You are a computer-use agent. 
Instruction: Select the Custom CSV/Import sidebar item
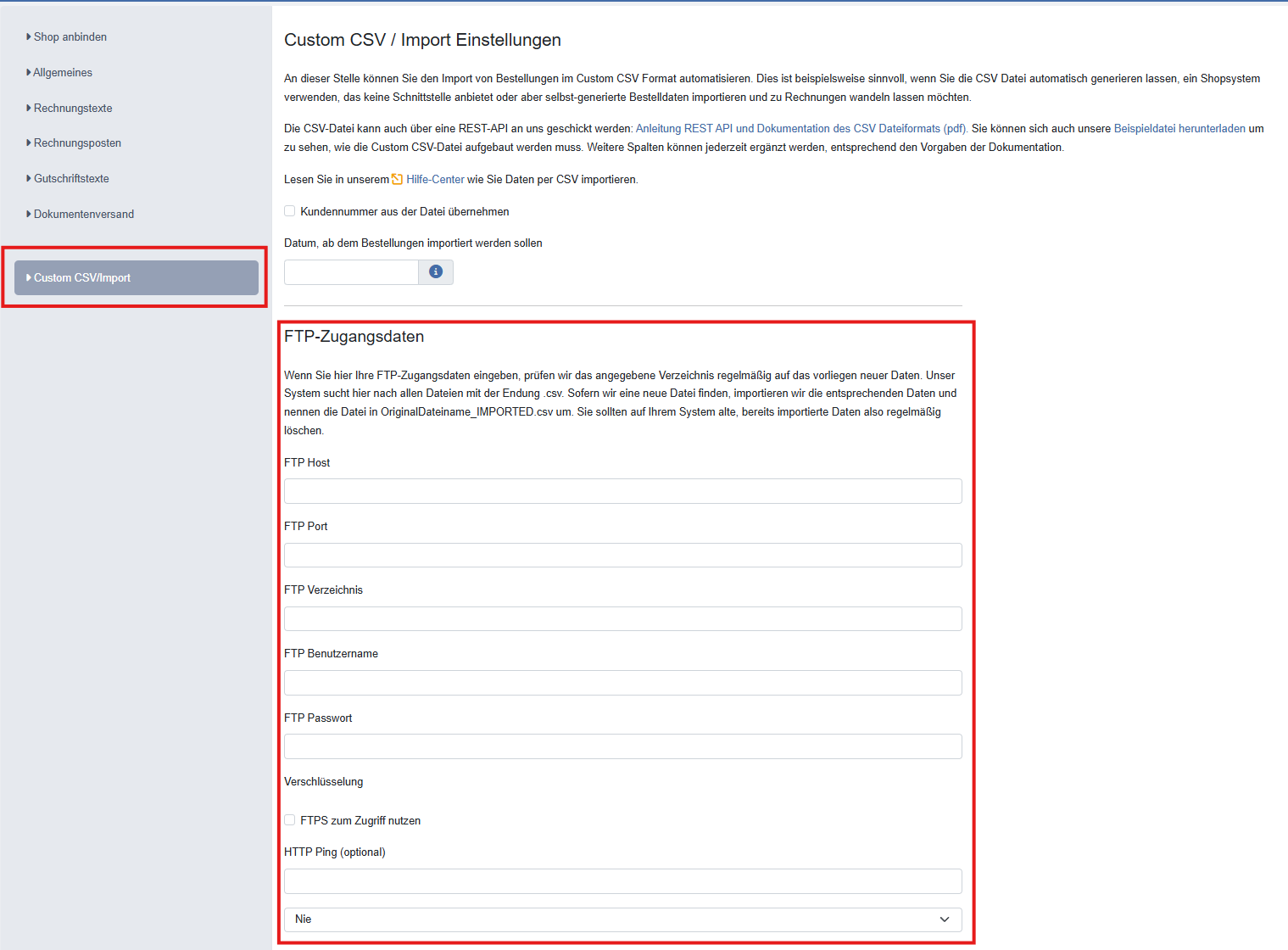click(x=136, y=277)
